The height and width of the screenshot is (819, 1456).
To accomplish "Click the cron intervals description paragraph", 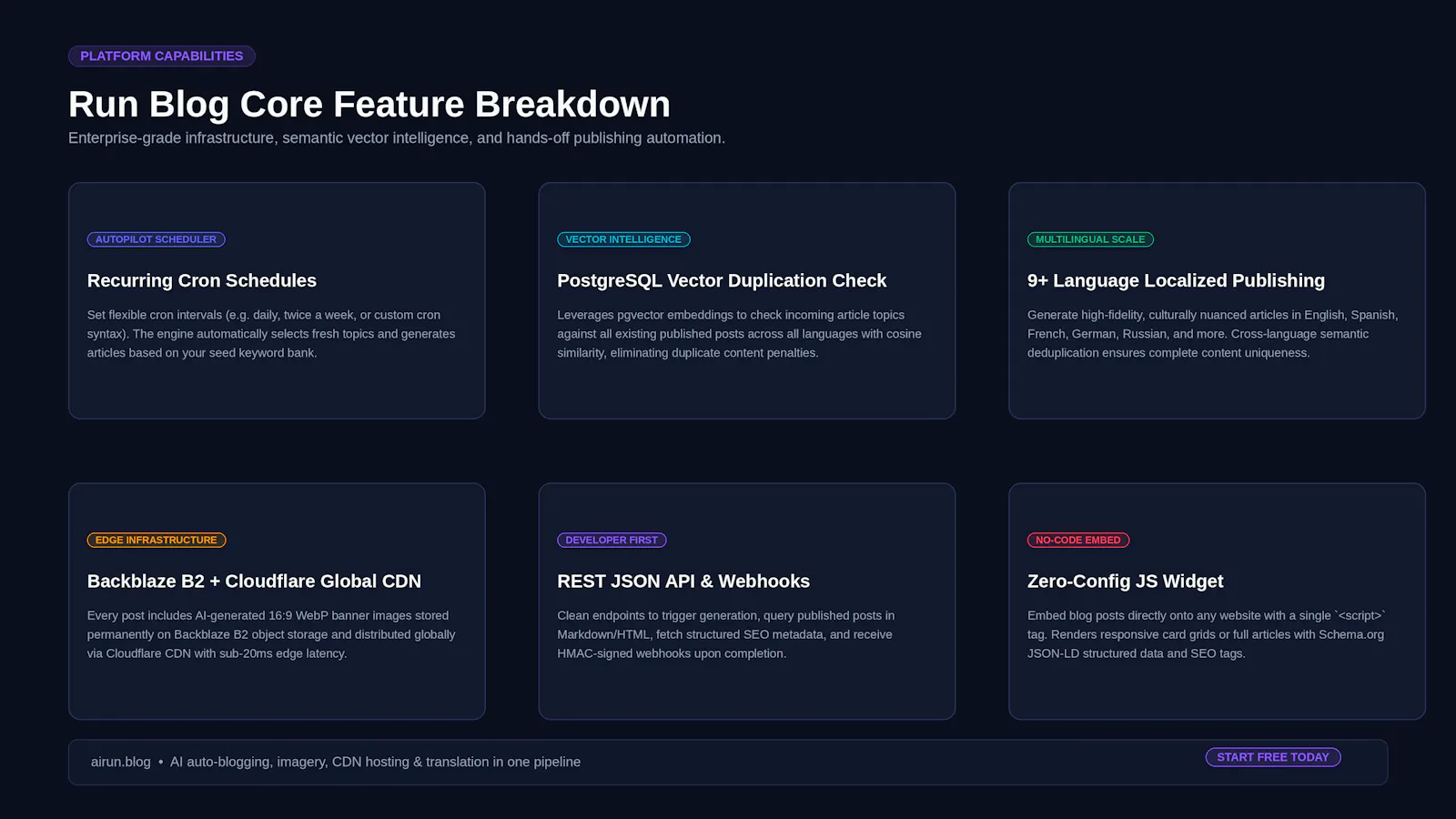I will [271, 334].
